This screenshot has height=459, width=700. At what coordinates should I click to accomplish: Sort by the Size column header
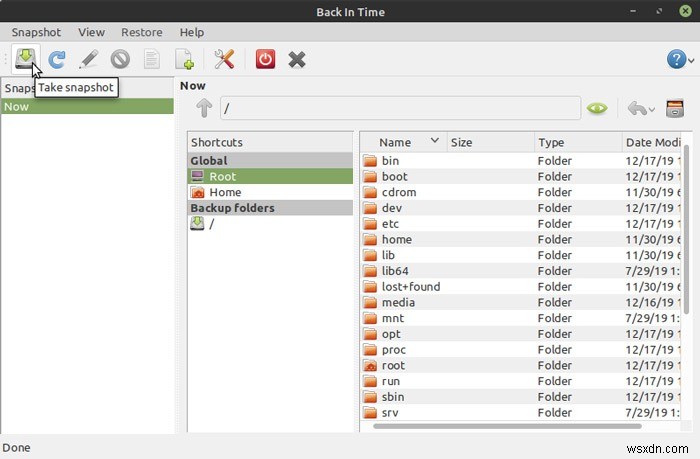point(491,142)
